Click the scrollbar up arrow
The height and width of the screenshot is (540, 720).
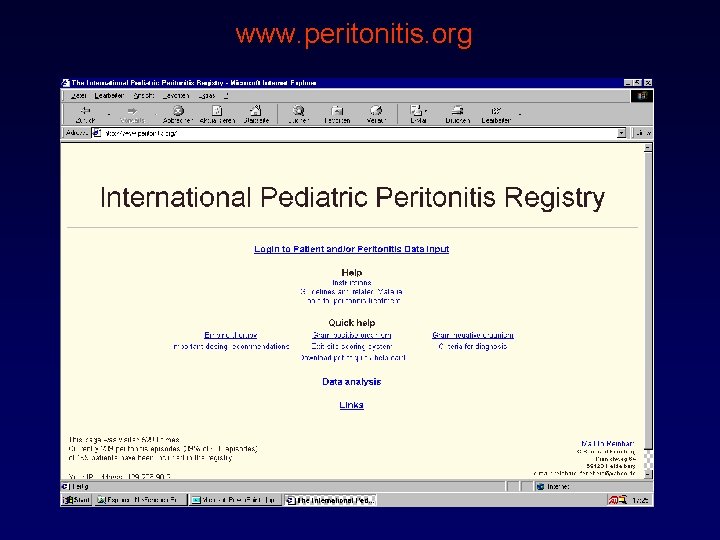(648, 148)
